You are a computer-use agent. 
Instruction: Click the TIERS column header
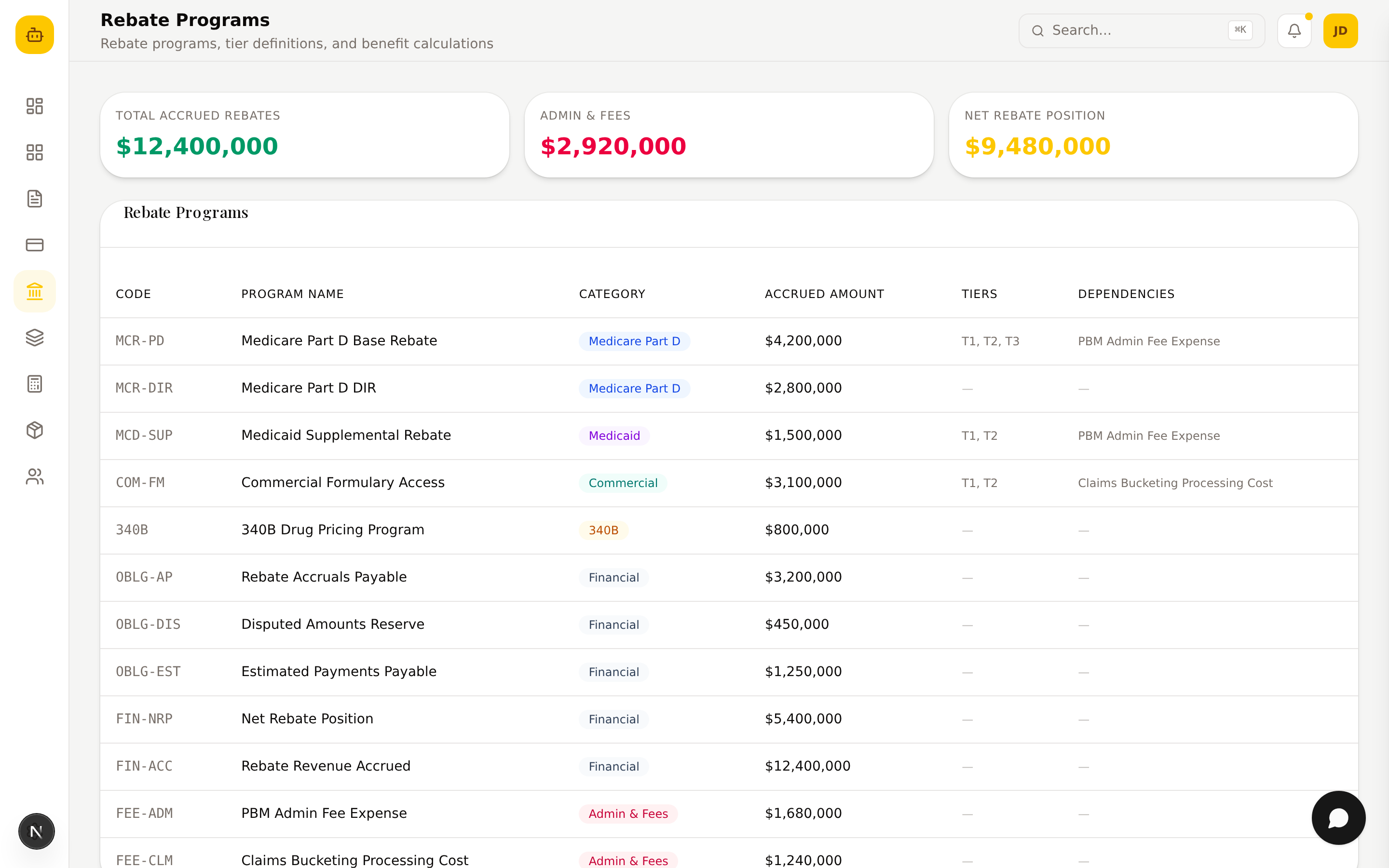[979, 294]
